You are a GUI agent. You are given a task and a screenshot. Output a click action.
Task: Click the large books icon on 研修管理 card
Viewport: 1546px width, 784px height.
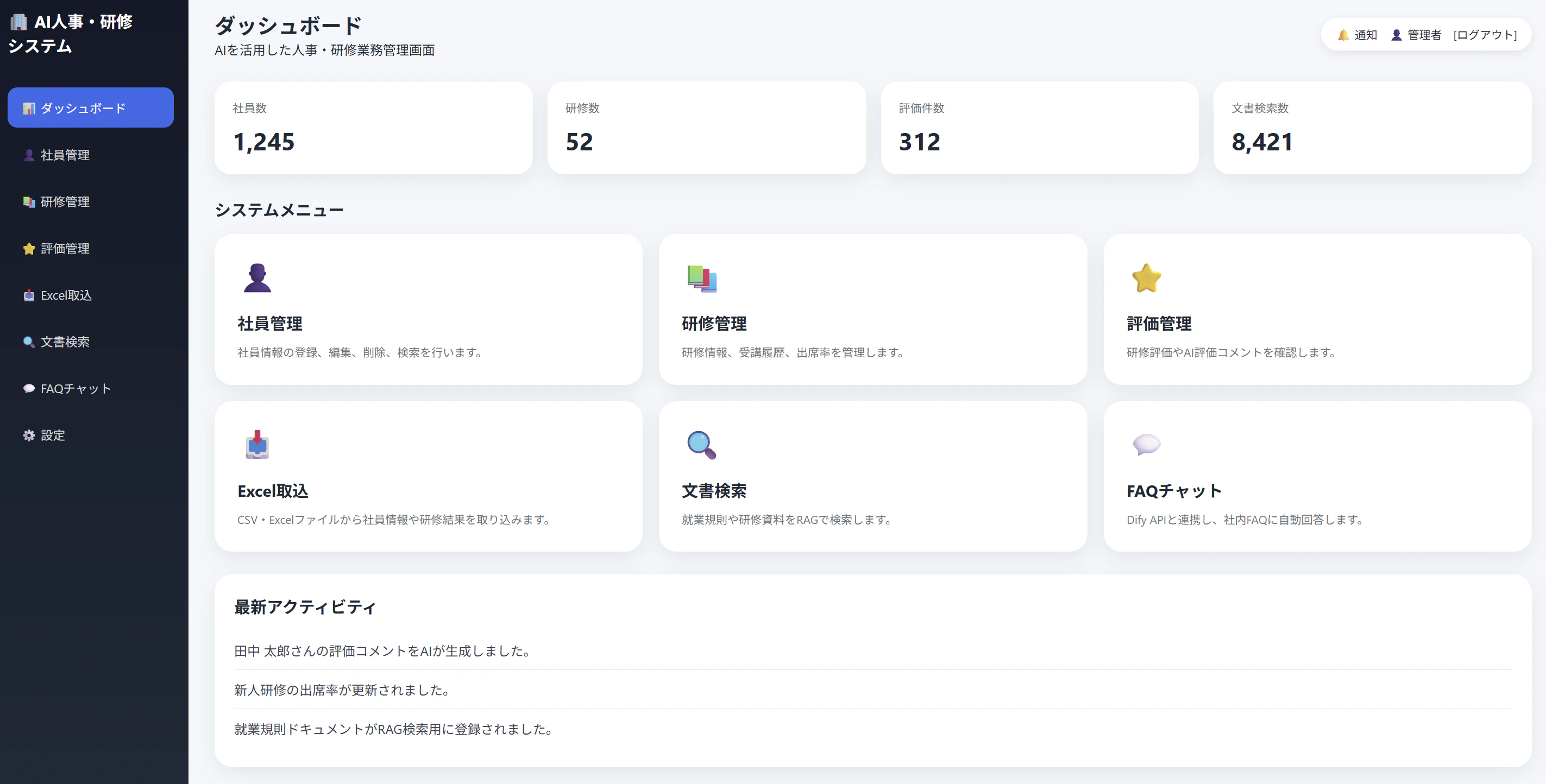[x=702, y=279]
